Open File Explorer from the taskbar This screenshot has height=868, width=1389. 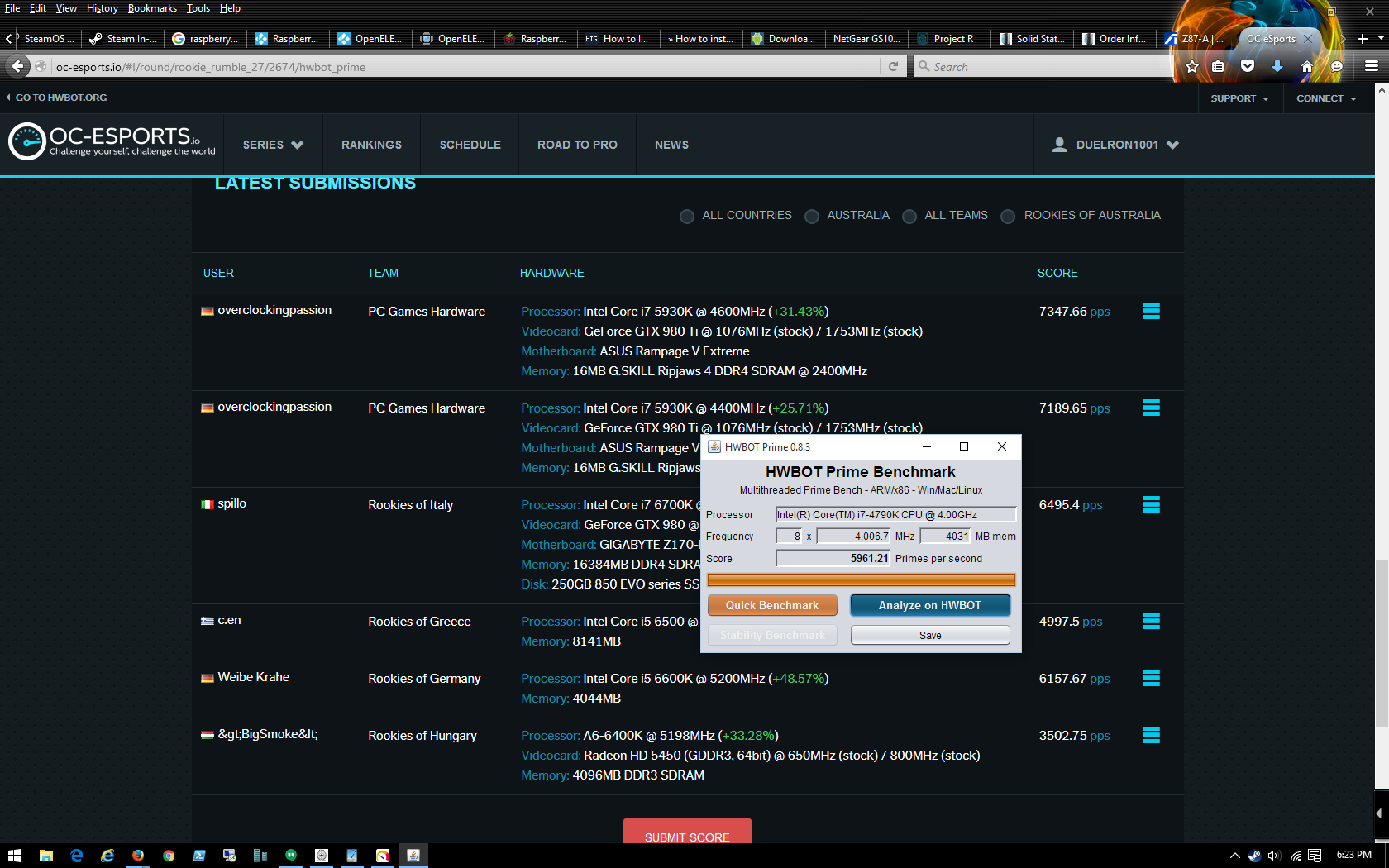click(46, 856)
